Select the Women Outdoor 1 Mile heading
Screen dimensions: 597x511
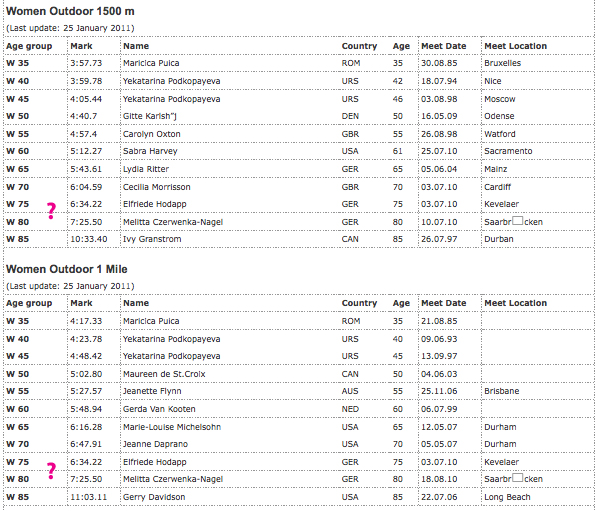click(67, 269)
